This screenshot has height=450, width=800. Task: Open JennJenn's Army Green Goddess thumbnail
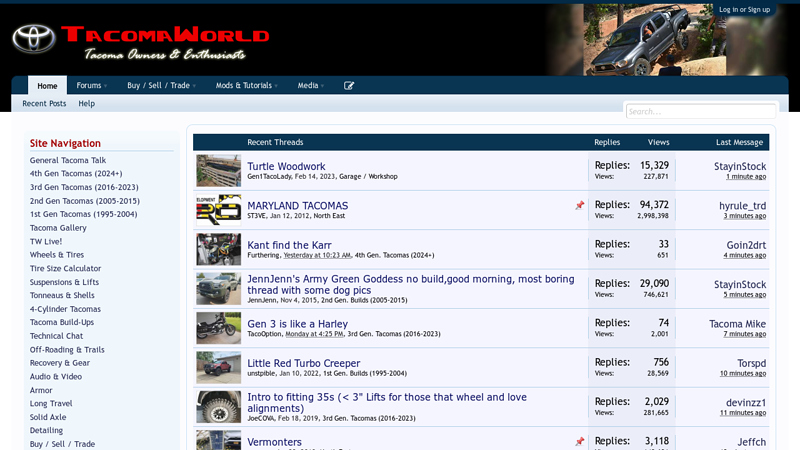click(x=218, y=288)
